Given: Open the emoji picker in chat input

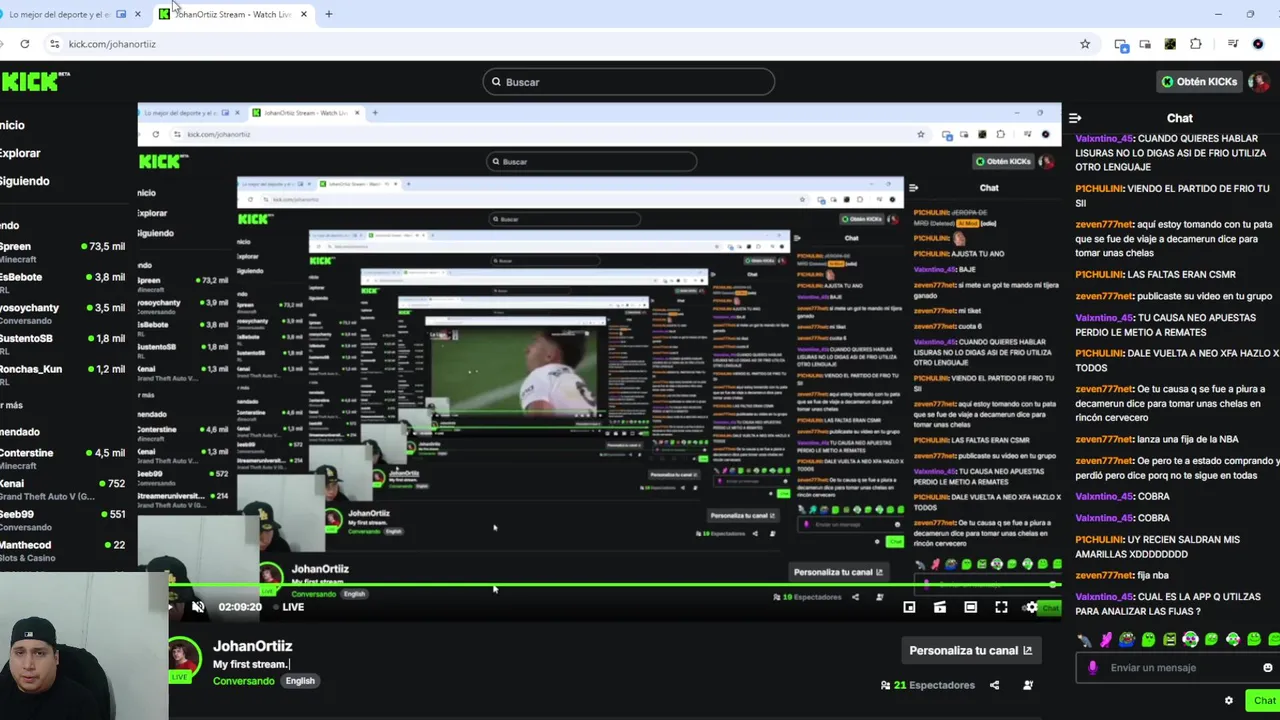Looking at the screenshot, I should tap(1267, 667).
